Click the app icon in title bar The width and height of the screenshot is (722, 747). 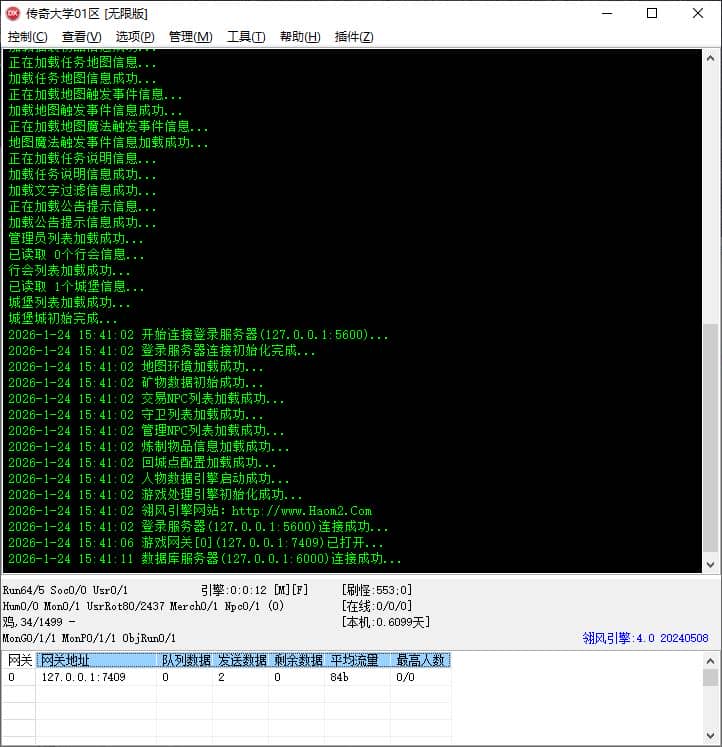[x=13, y=13]
